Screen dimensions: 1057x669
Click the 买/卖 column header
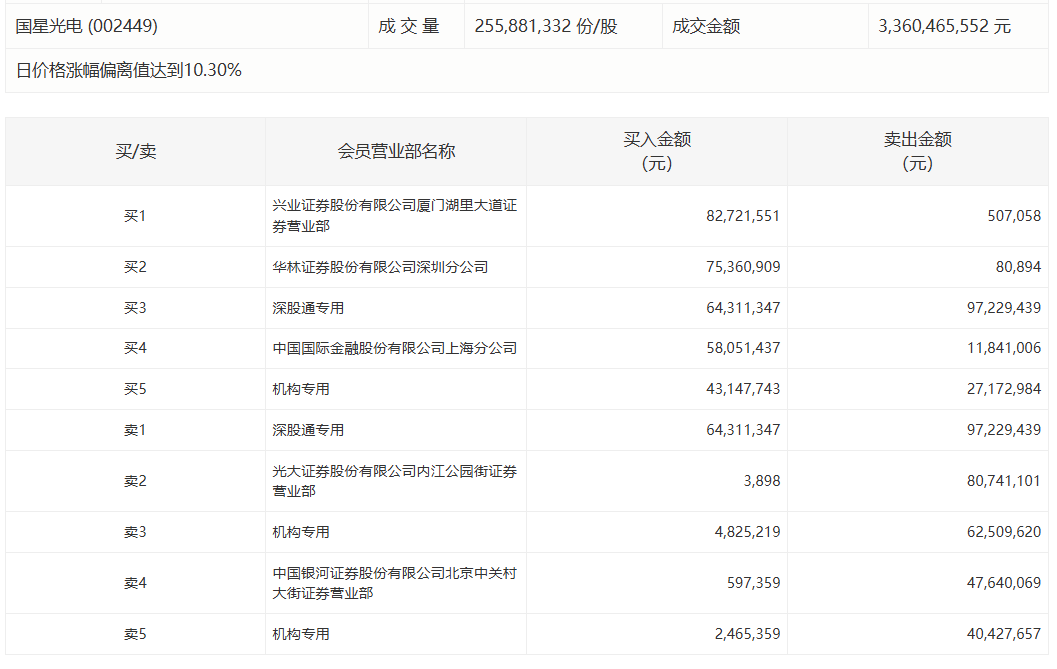(x=135, y=152)
